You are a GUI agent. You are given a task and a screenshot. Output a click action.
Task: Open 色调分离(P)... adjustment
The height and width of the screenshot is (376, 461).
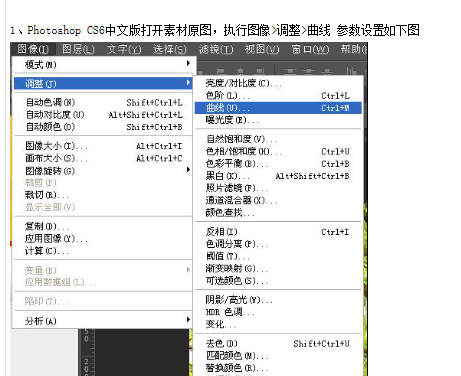click(x=278, y=244)
